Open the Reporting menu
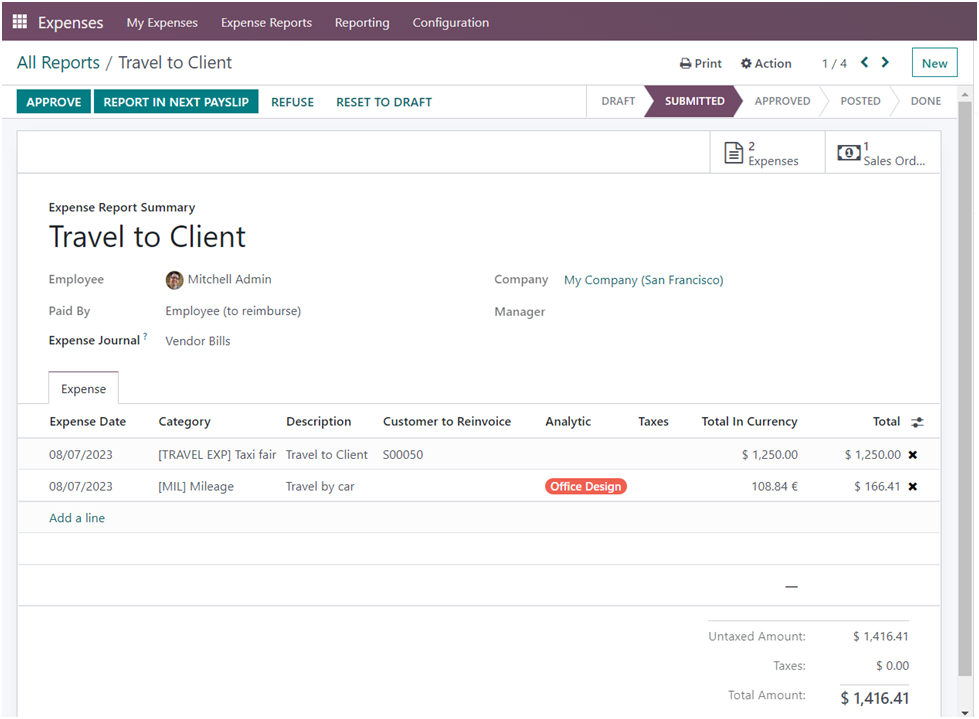Screen dimensions: 979x719 362,22
